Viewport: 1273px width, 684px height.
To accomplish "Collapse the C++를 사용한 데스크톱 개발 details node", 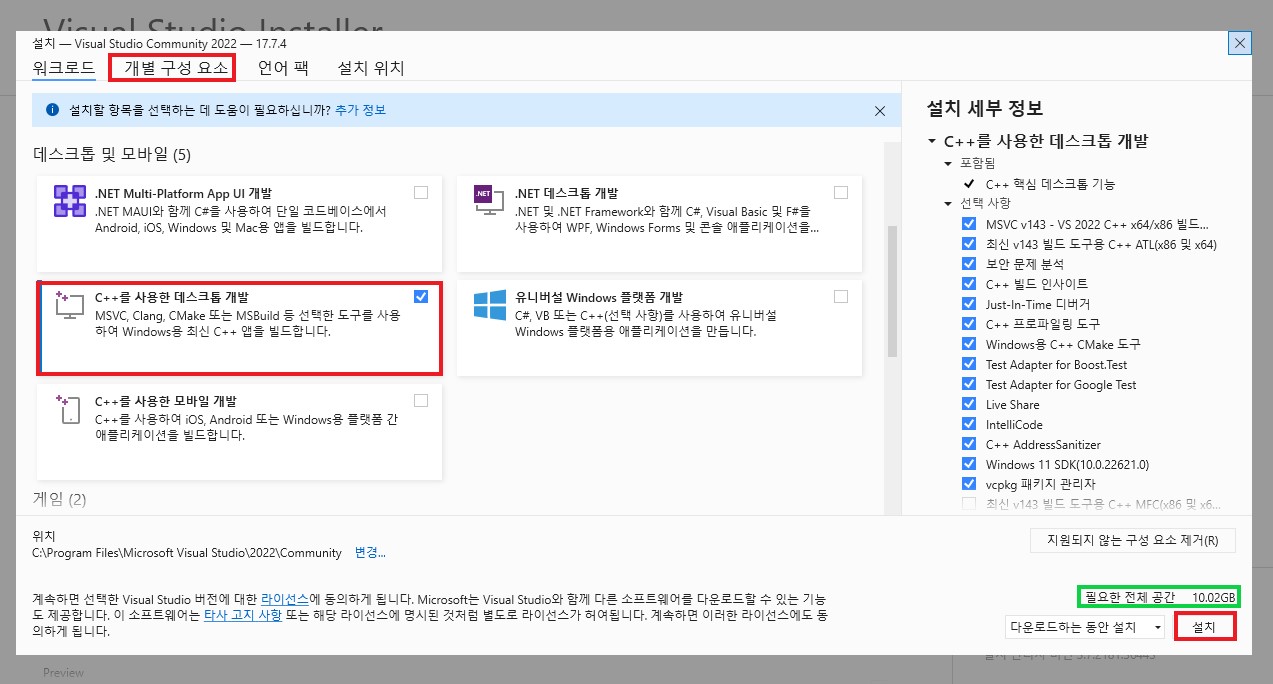I will [932, 142].
